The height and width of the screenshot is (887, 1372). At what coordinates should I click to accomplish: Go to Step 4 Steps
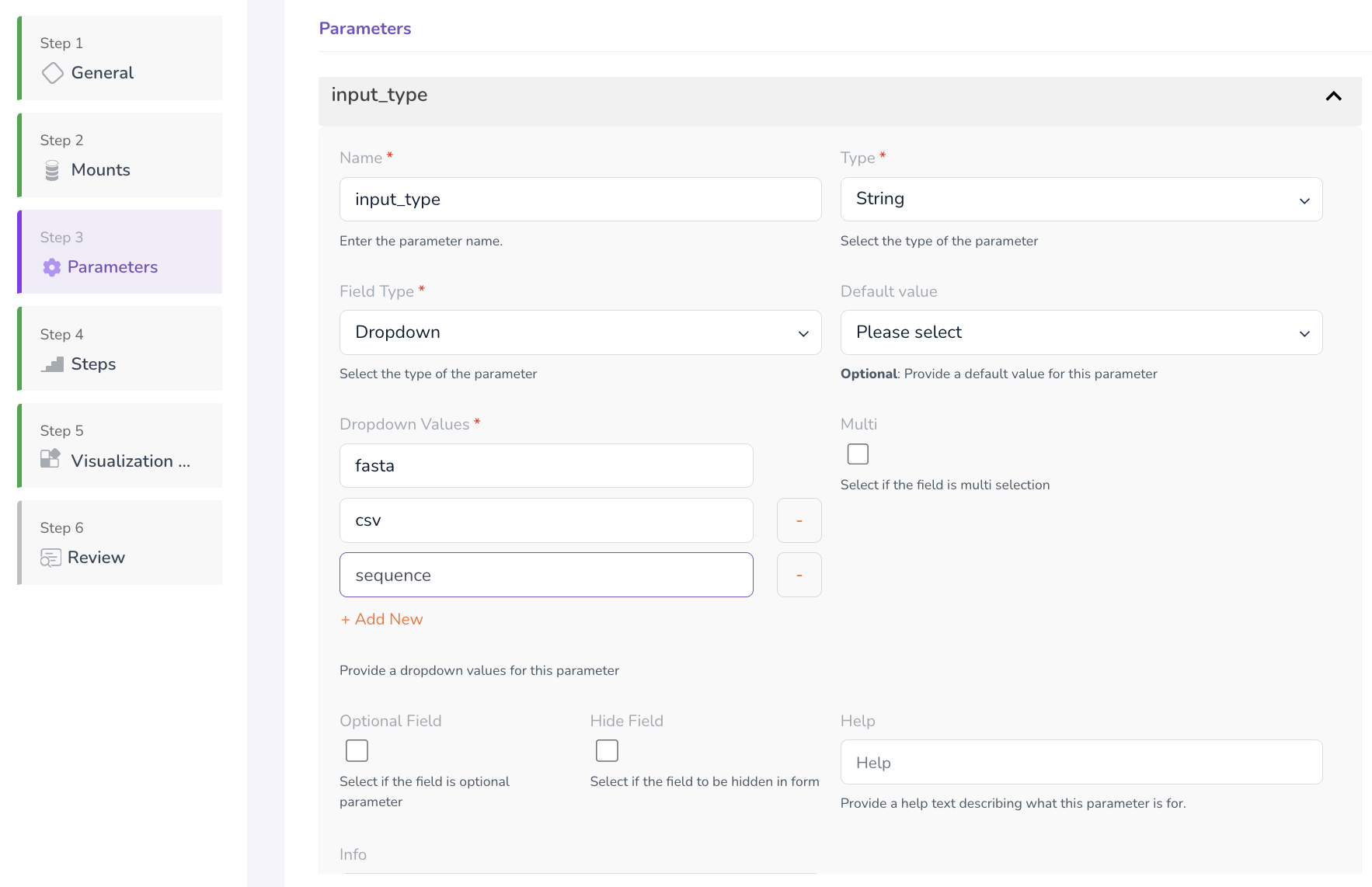tap(120, 349)
